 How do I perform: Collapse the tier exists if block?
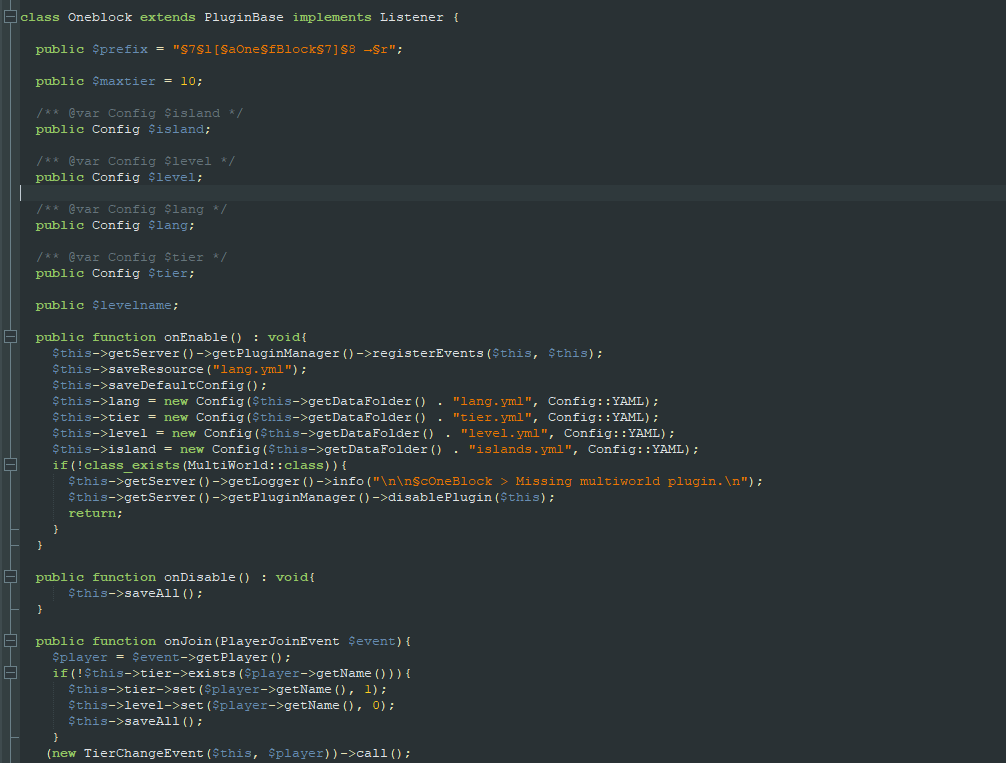[10, 673]
